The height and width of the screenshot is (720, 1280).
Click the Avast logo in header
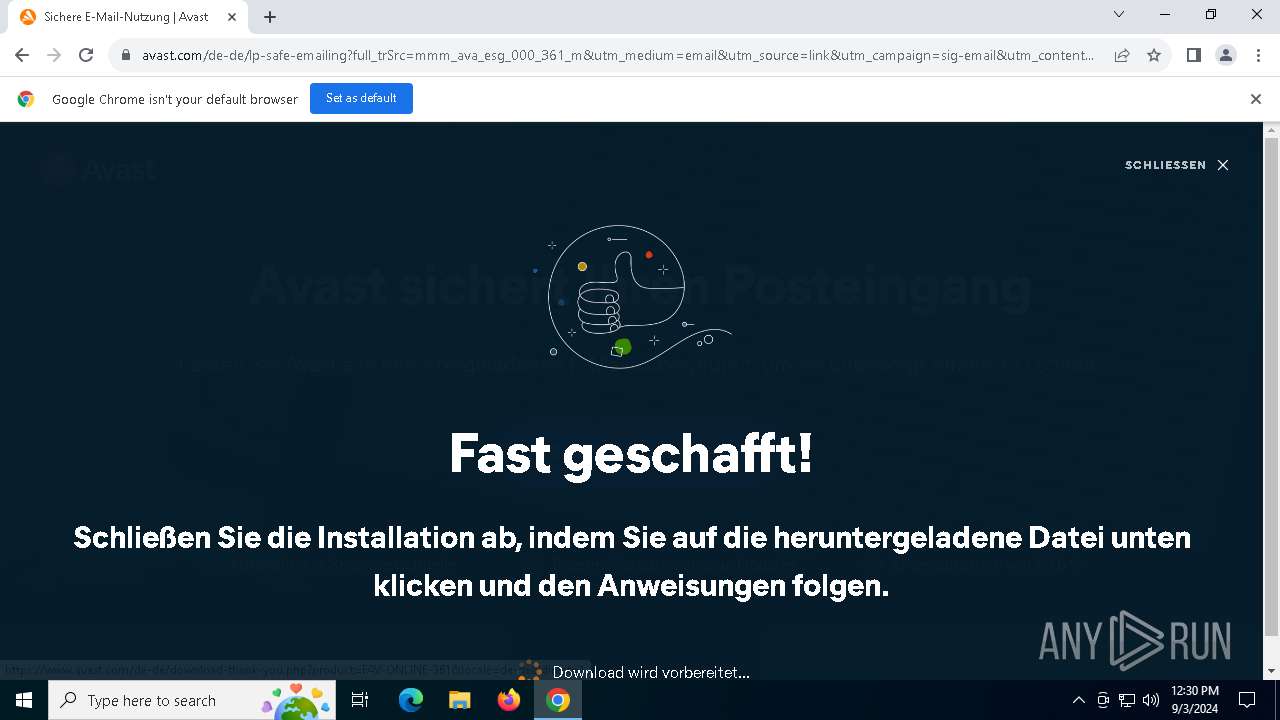coord(100,170)
